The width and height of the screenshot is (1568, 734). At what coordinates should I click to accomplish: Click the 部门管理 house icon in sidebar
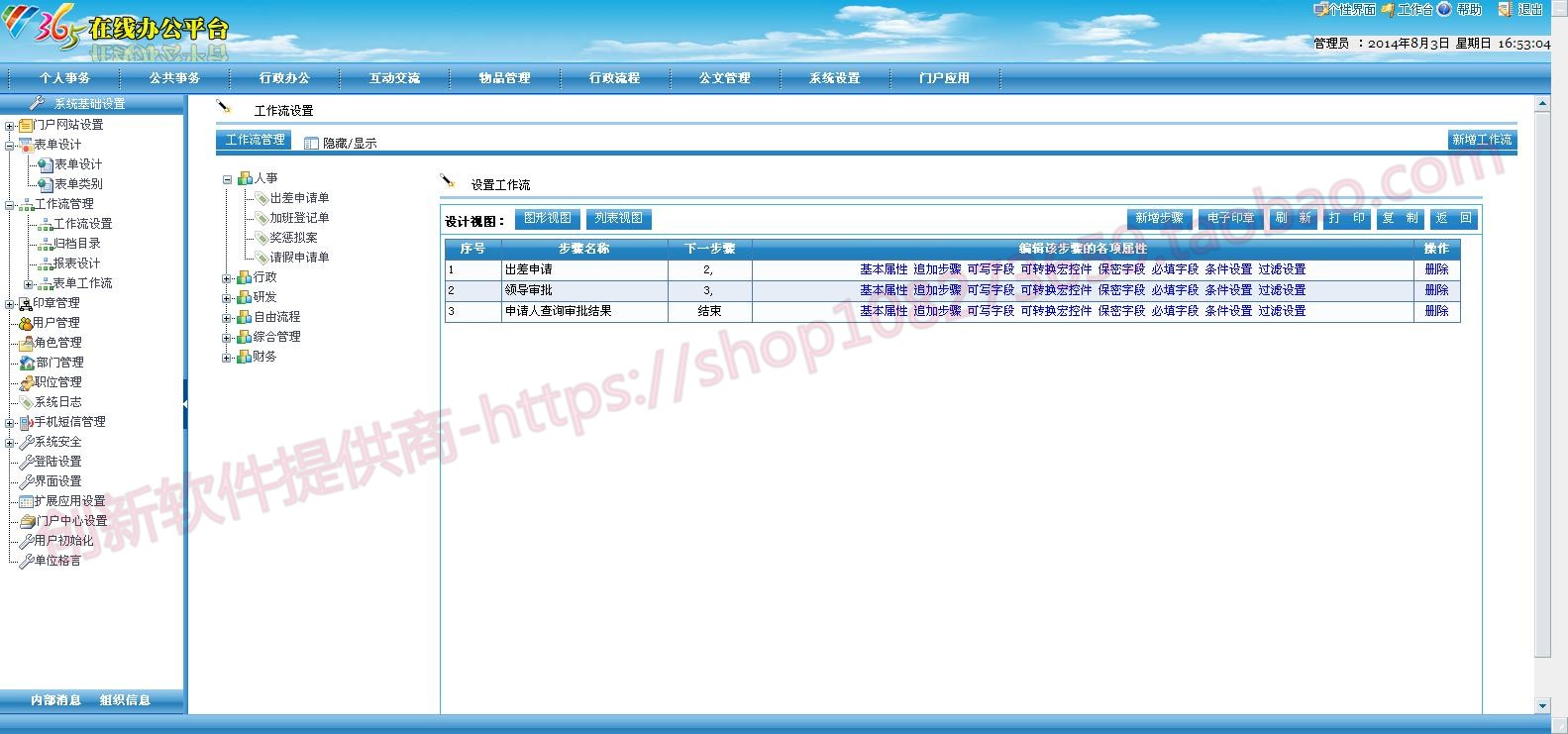(27, 363)
